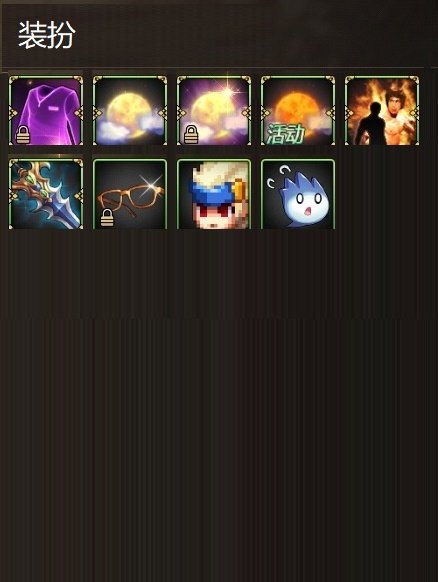Screen dimensions: 438x582
Task: Click the empty slot after the ghost item
Action: [382, 194]
